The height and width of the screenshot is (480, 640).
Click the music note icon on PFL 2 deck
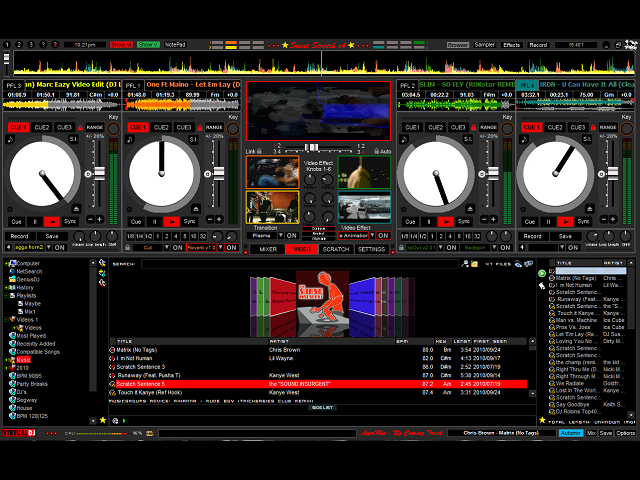(x=404, y=140)
